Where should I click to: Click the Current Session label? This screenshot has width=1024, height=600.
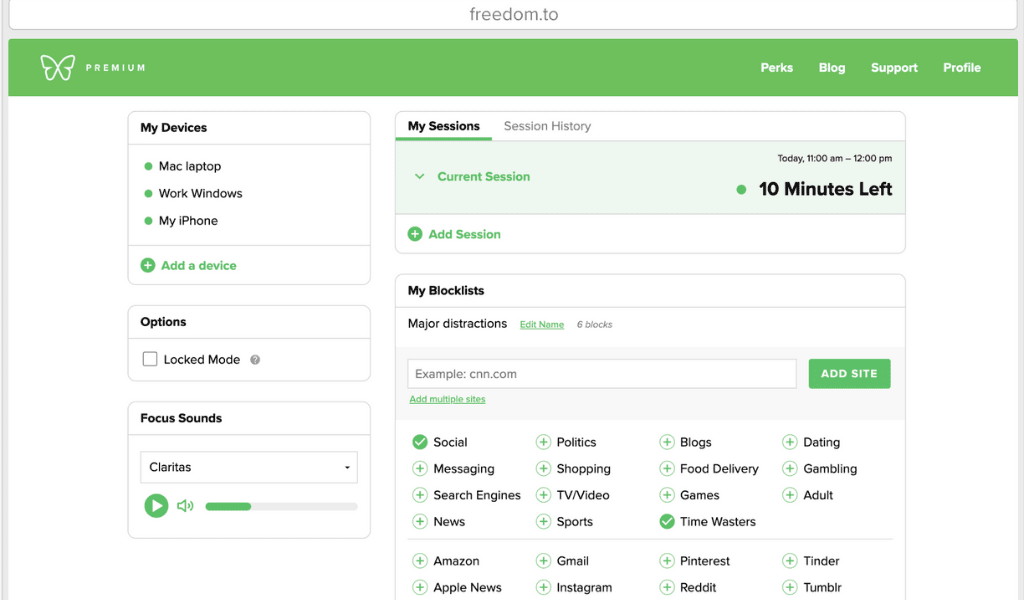pos(483,176)
